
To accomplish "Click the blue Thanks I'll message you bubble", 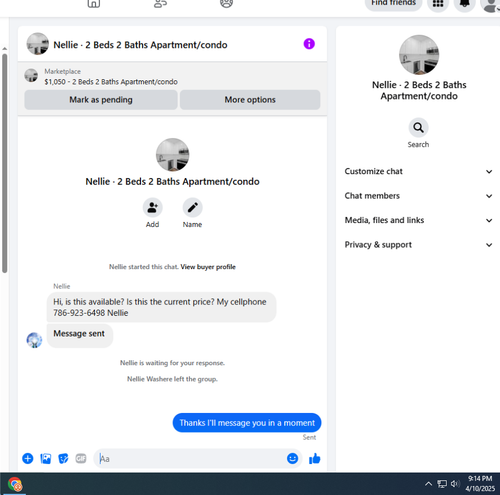I will coord(247,423).
